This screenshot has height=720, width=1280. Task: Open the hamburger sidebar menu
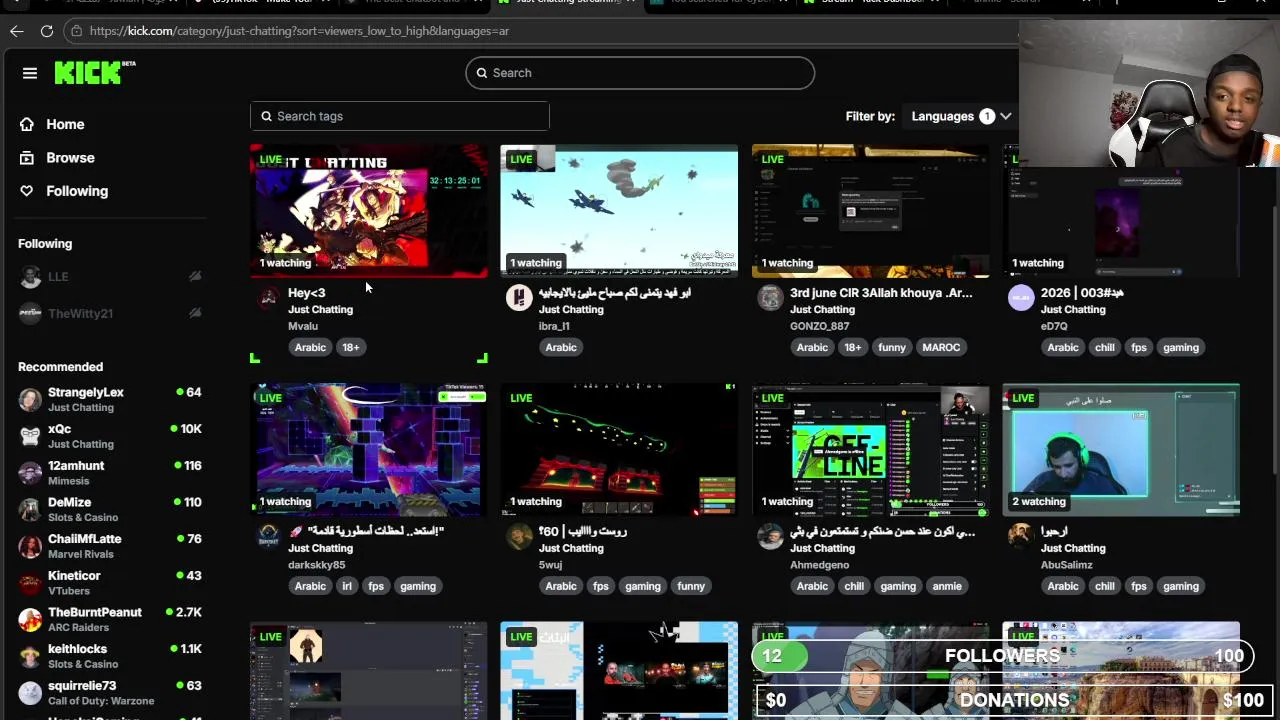30,73
